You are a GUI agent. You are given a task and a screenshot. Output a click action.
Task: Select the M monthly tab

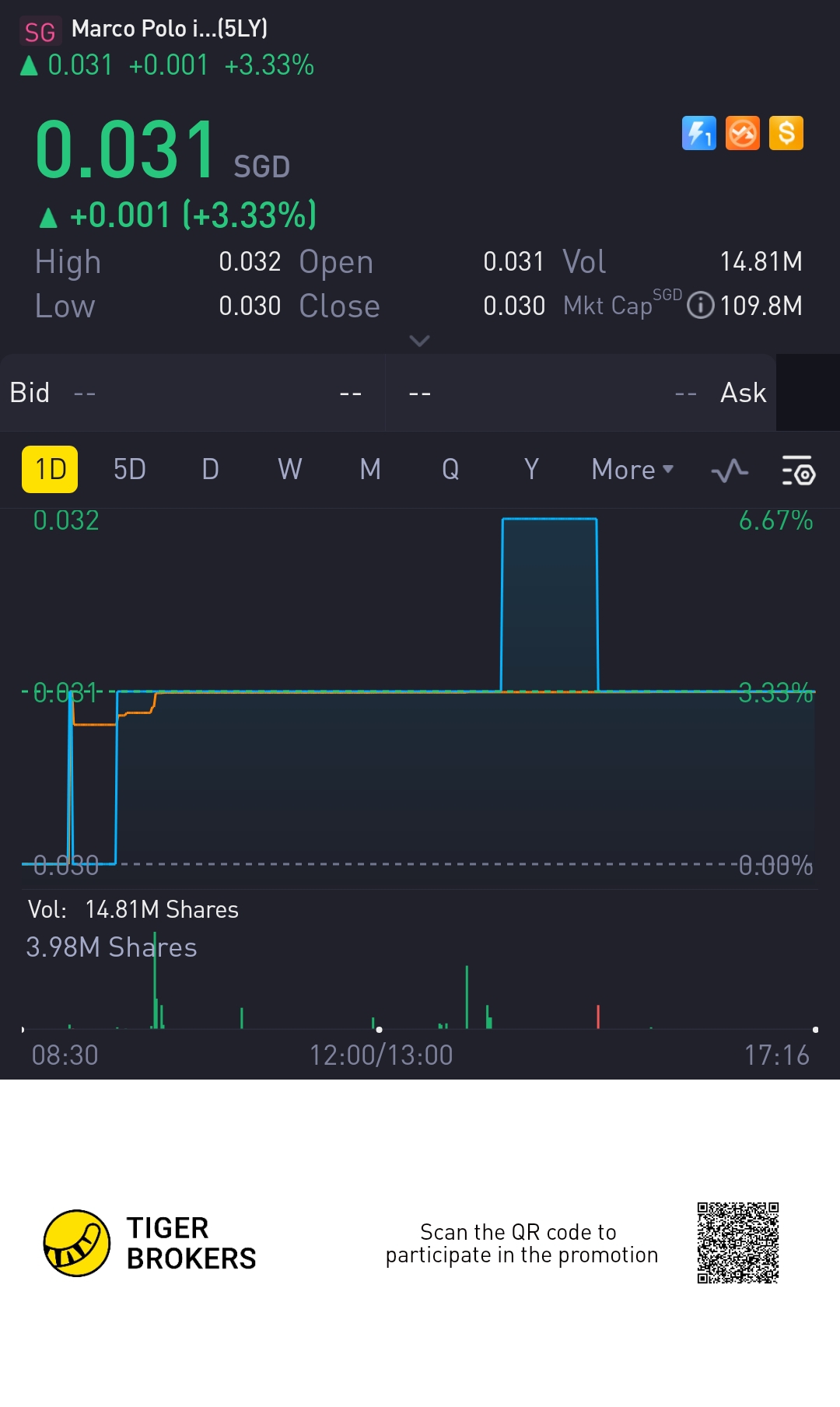click(x=370, y=470)
